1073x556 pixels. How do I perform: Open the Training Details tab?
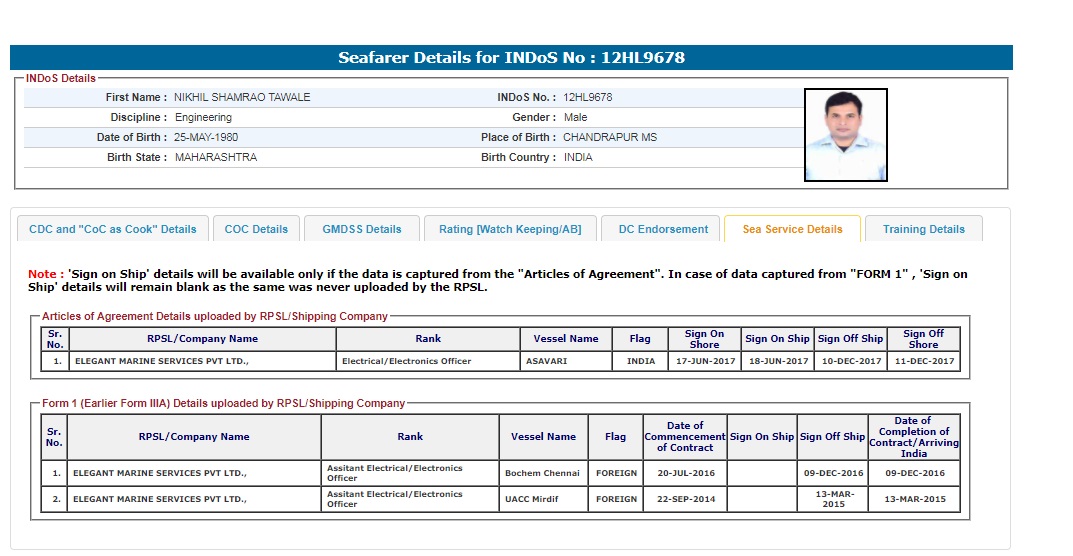coord(923,229)
